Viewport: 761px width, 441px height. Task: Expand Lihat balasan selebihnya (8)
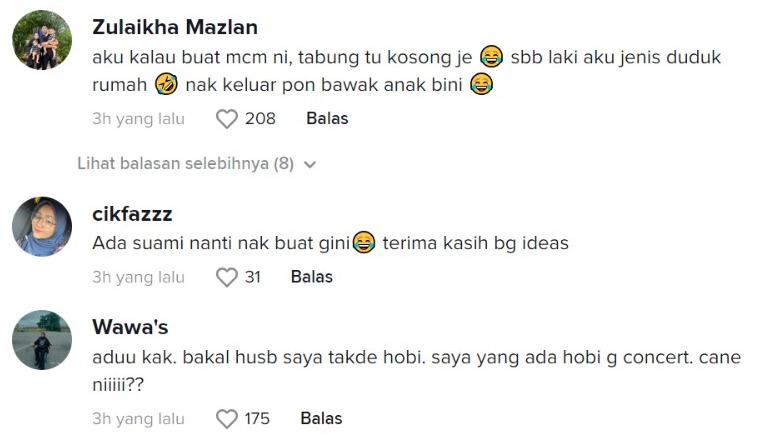pyautogui.click(x=185, y=164)
